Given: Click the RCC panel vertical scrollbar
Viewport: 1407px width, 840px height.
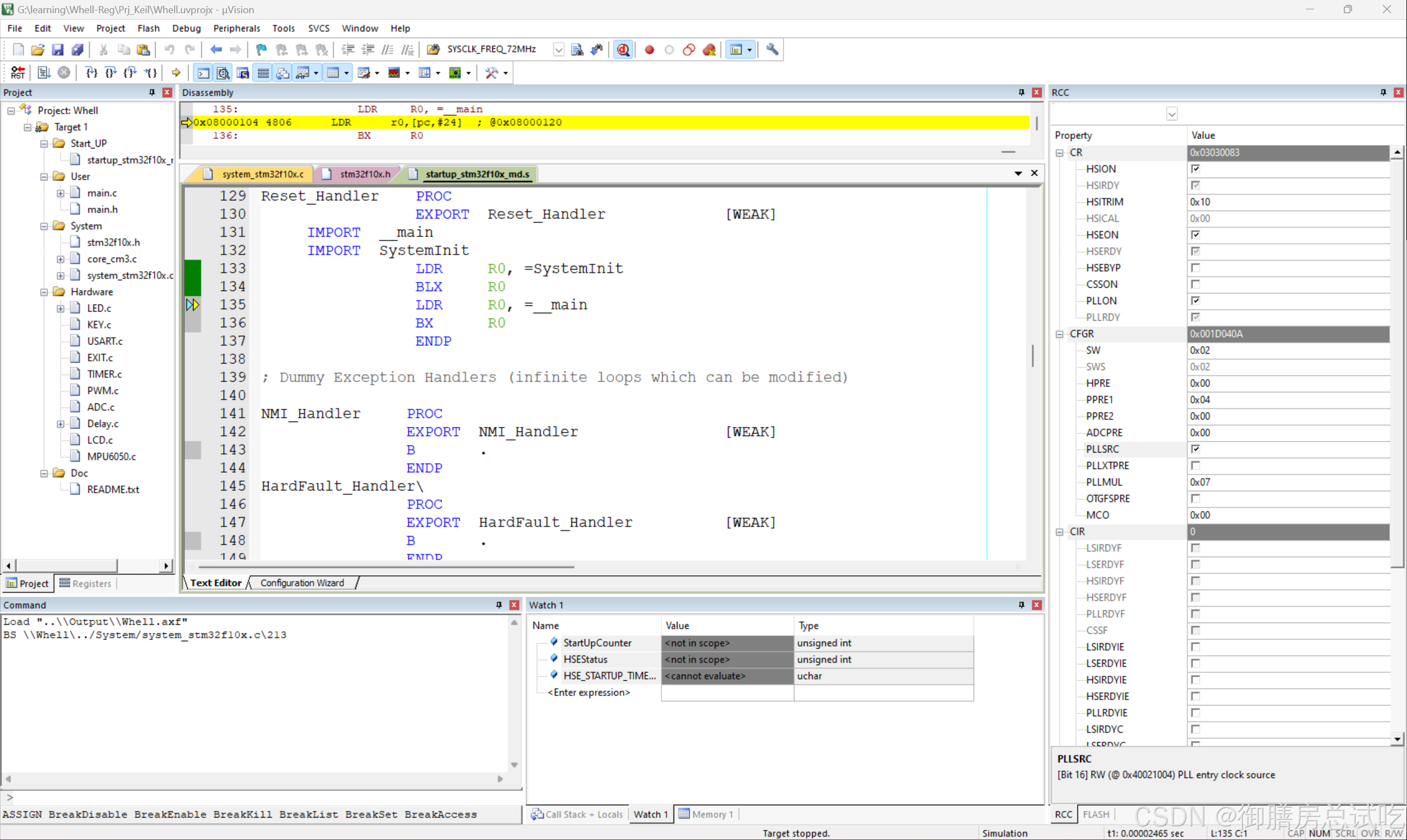Looking at the screenshot, I should [x=1397, y=362].
